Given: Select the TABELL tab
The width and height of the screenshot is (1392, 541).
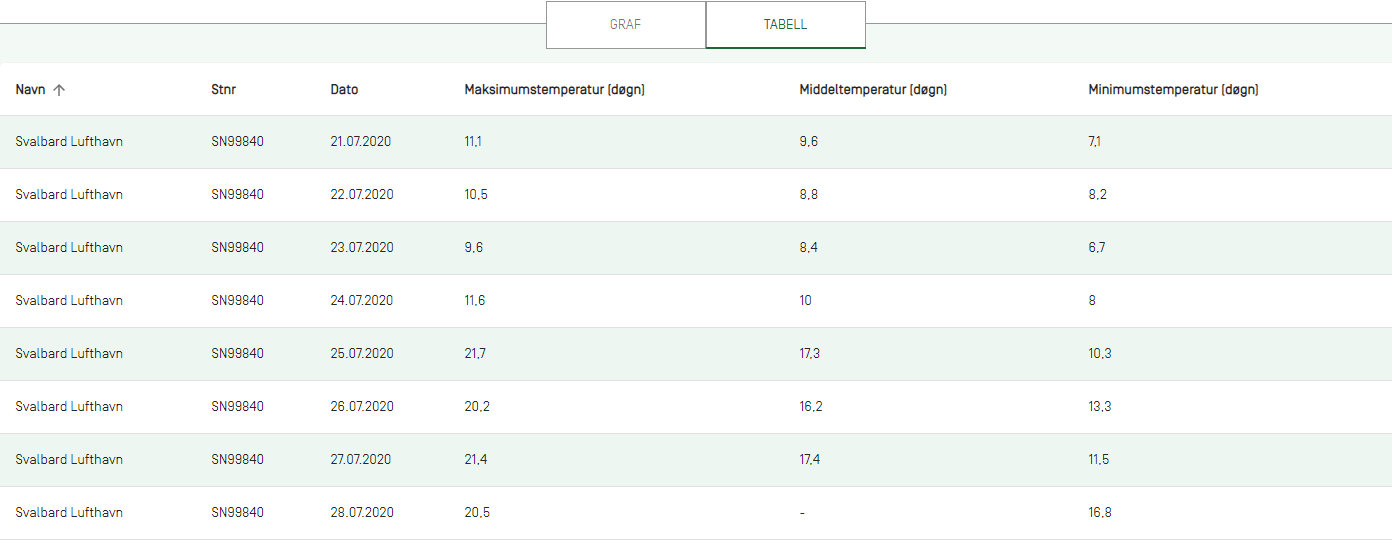Looking at the screenshot, I should [x=785, y=25].
